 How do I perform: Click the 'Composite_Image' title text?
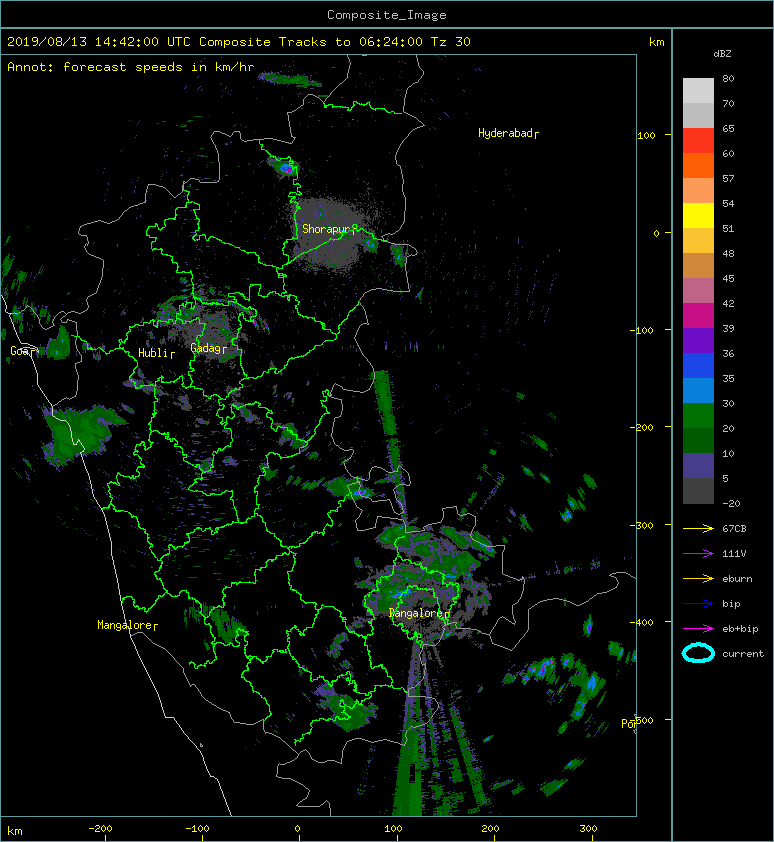(387, 15)
